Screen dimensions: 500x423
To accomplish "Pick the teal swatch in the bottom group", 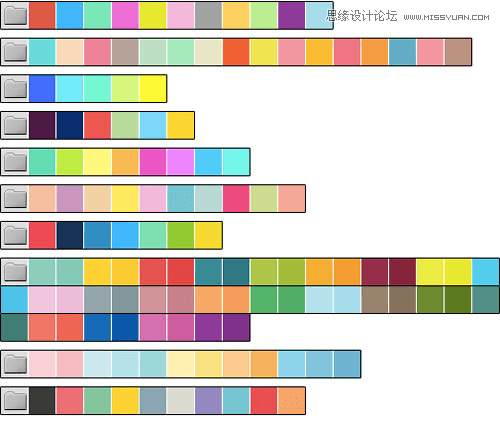I will [x=236, y=401].
